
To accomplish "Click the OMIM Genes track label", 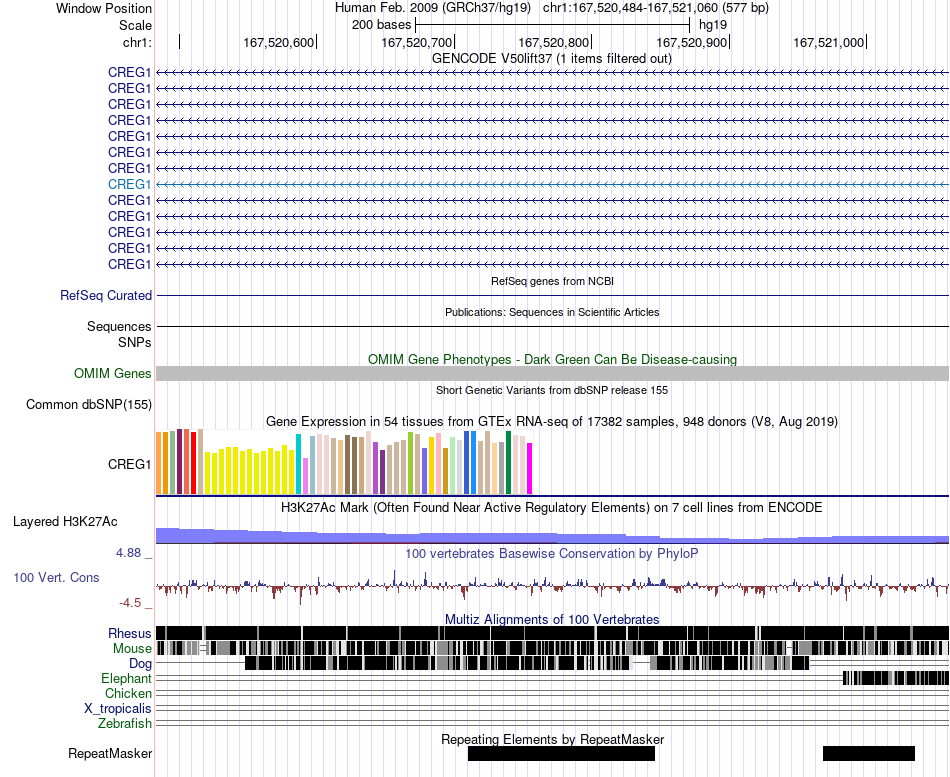I will (x=112, y=373).
